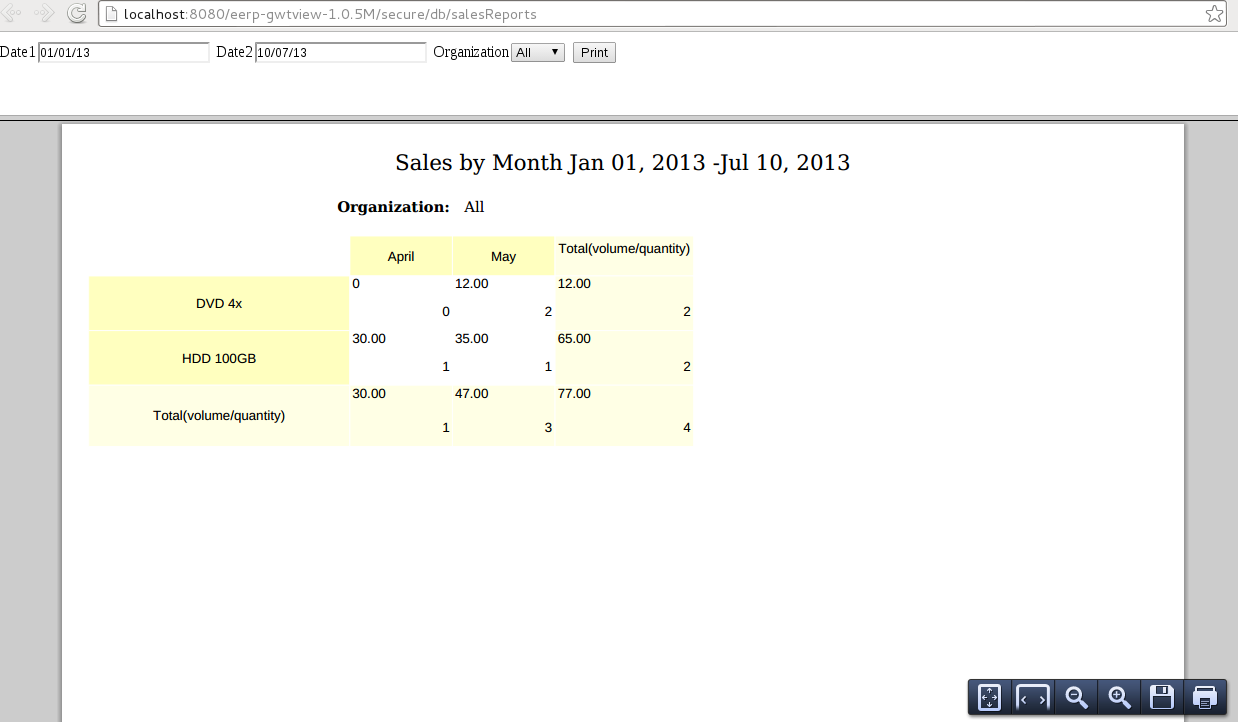Click the browser back arrow

14,14
